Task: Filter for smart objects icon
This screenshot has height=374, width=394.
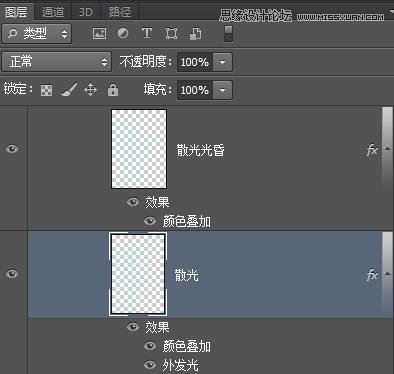Action: tap(196, 34)
